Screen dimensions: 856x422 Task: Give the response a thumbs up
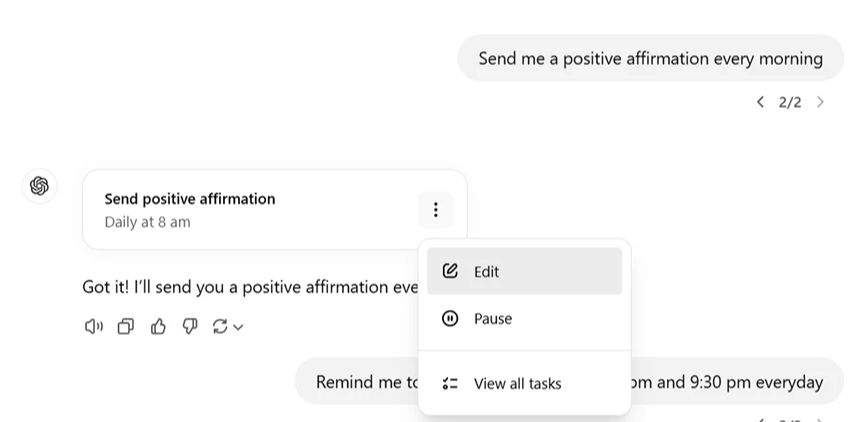click(158, 326)
